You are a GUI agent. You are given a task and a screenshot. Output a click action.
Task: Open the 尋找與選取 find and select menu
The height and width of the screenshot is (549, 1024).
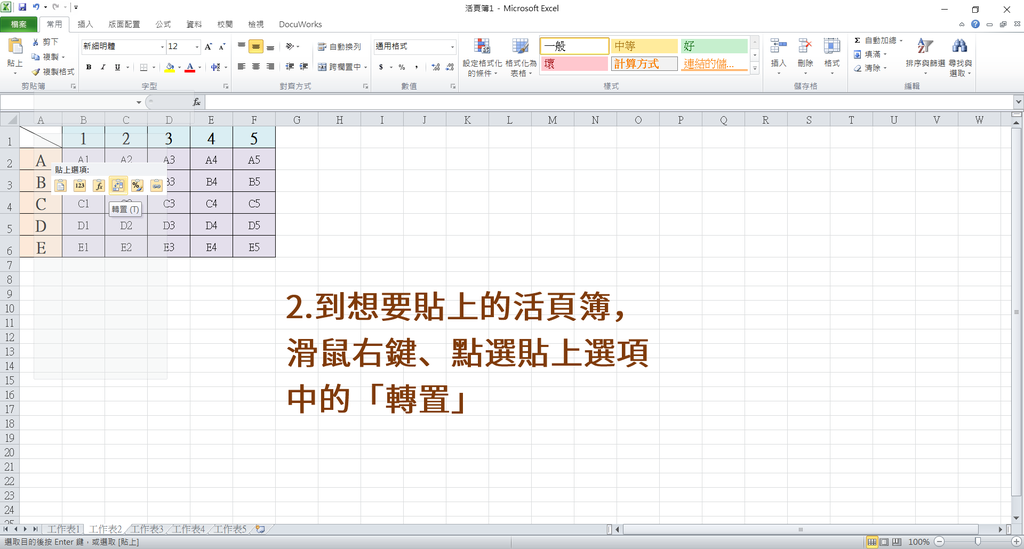click(x=960, y=57)
